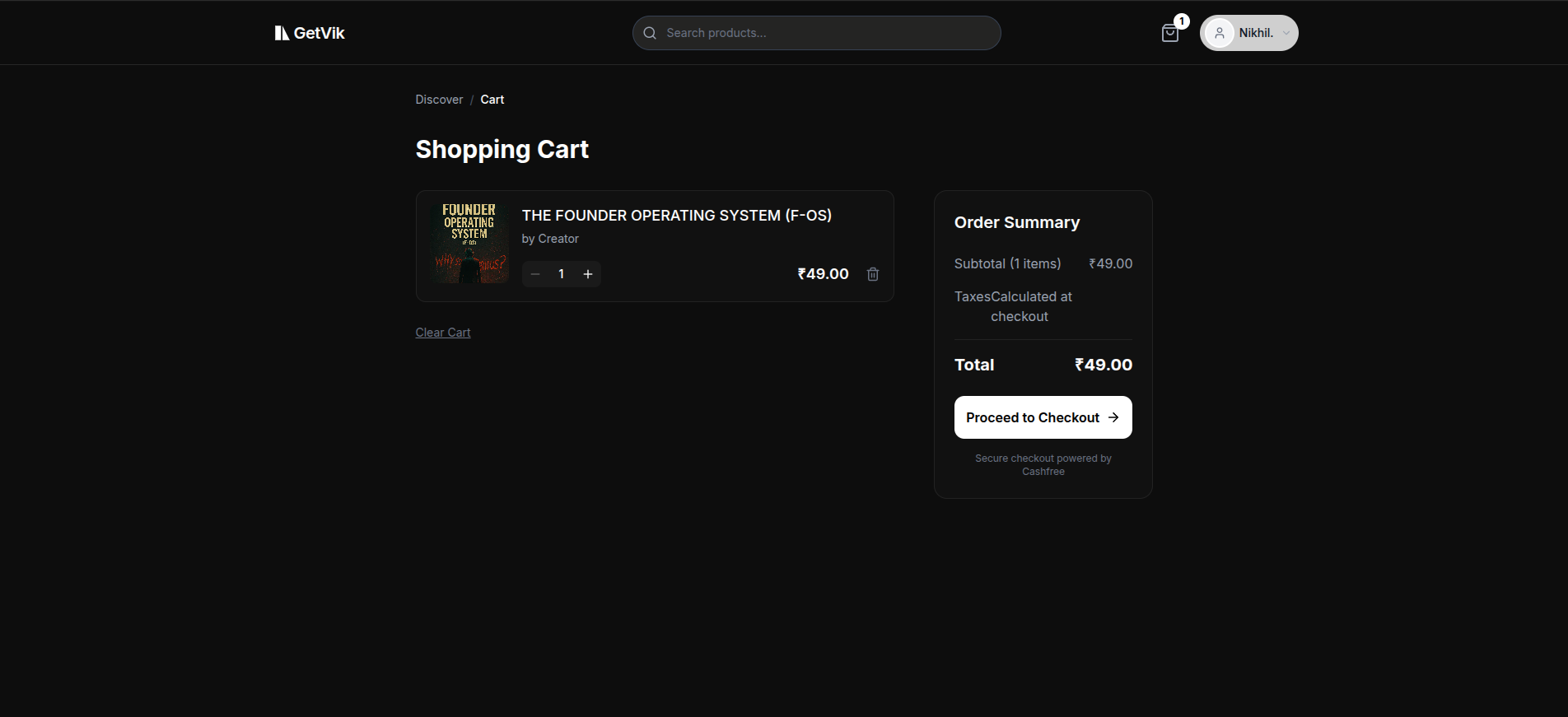Click the GetVik brand name

(x=320, y=33)
